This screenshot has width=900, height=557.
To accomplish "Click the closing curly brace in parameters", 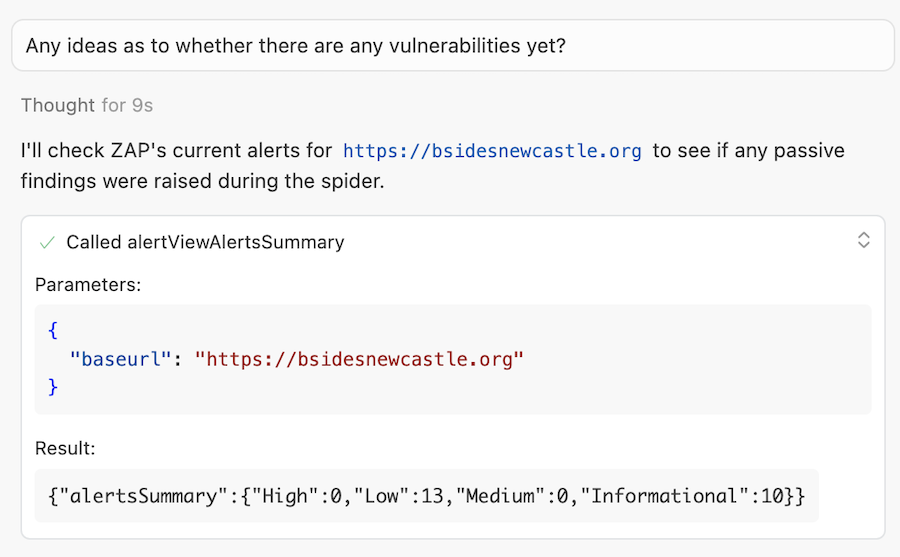I will click(53, 387).
